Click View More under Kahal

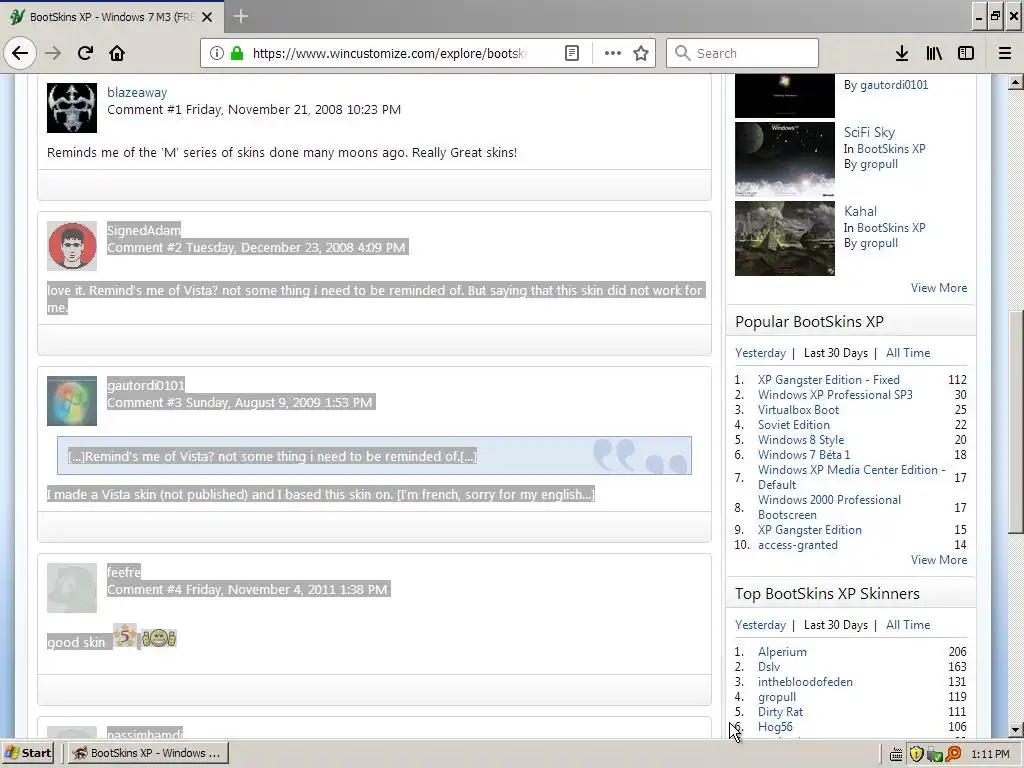pos(938,288)
